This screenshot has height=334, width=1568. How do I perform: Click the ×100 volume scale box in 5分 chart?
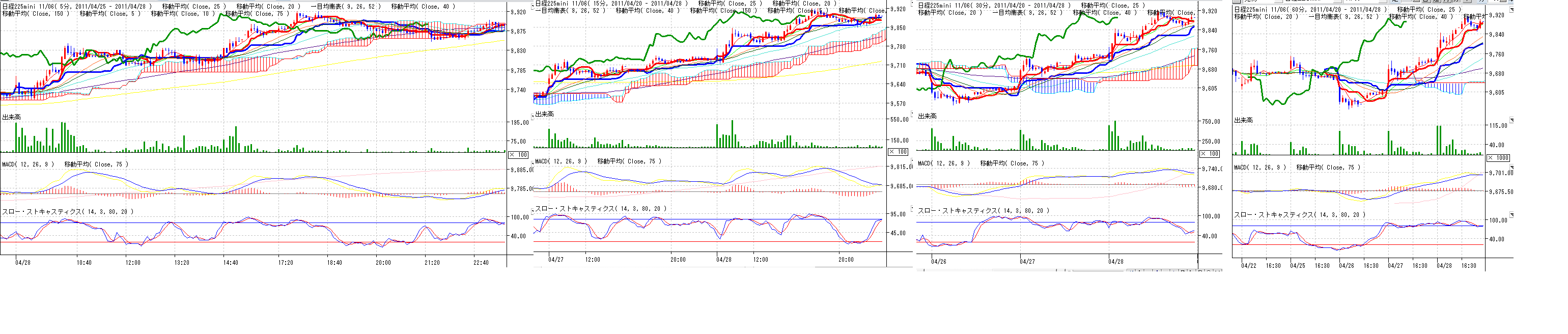(x=519, y=155)
